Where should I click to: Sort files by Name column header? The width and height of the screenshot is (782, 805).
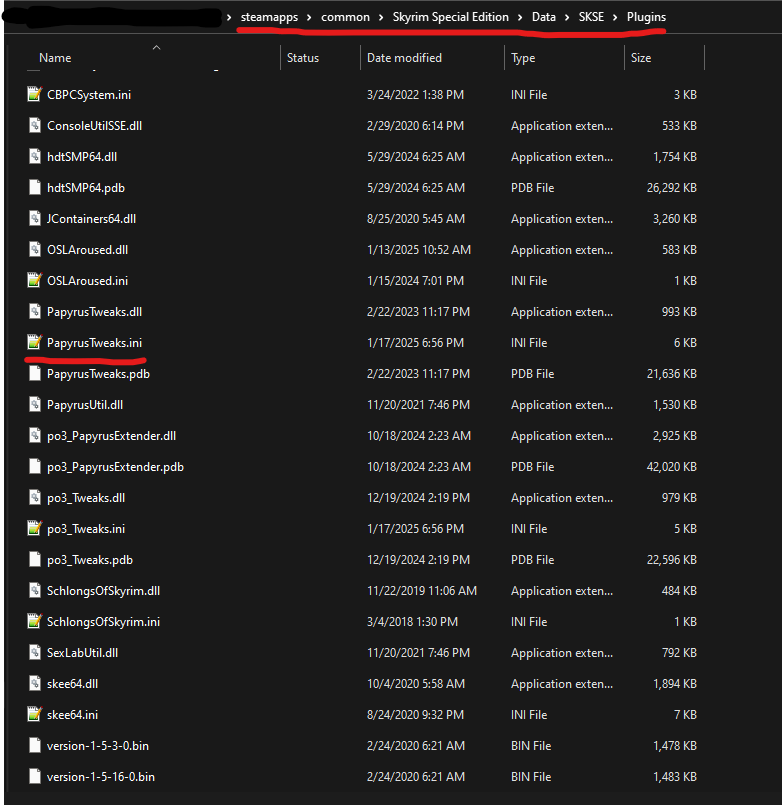click(55, 58)
